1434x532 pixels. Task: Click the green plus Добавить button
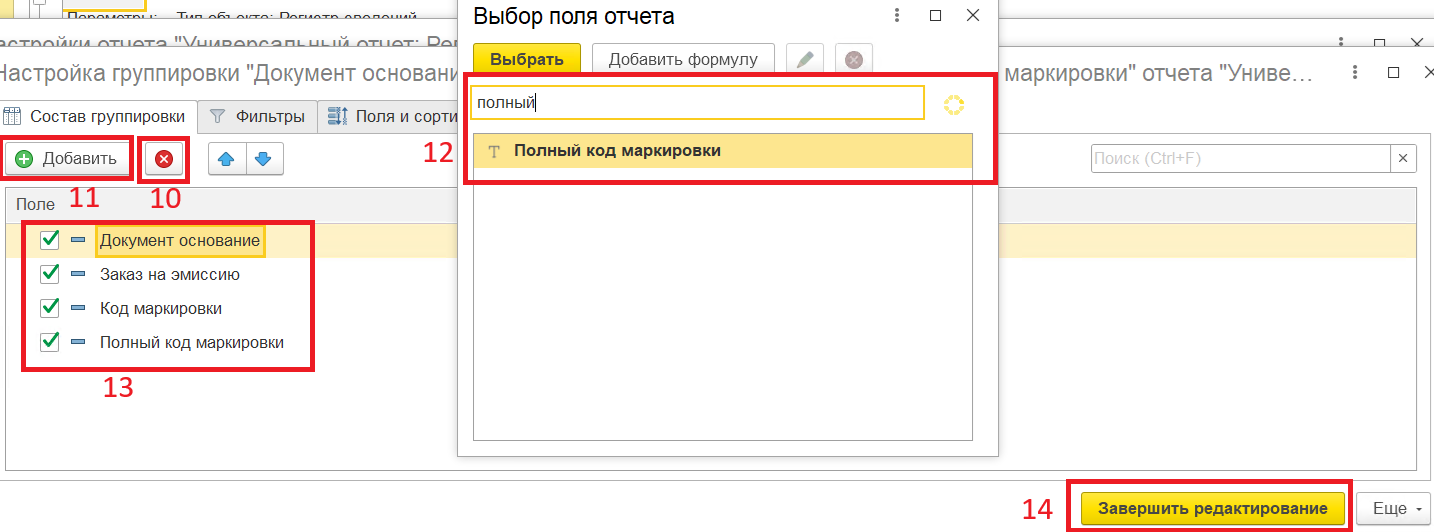point(67,159)
